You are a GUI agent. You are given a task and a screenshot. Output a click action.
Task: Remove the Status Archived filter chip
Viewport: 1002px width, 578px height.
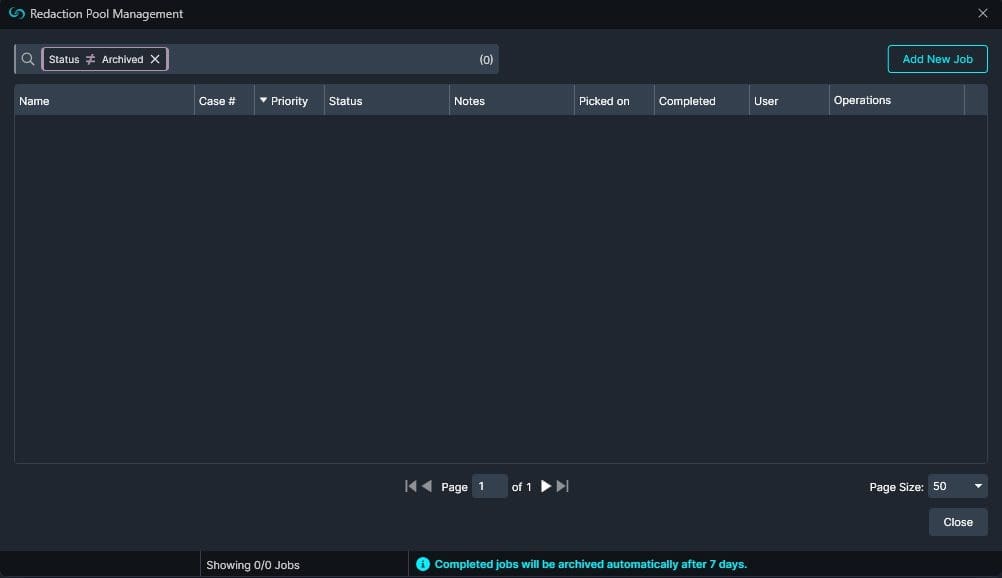(155, 59)
